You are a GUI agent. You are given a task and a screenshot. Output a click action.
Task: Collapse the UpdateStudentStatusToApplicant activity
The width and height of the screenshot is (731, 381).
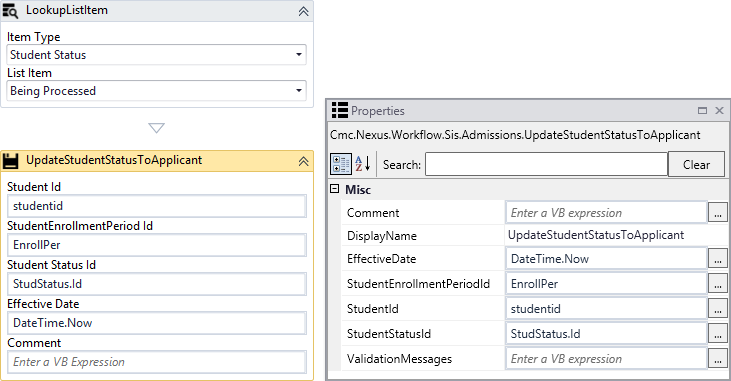(303, 161)
